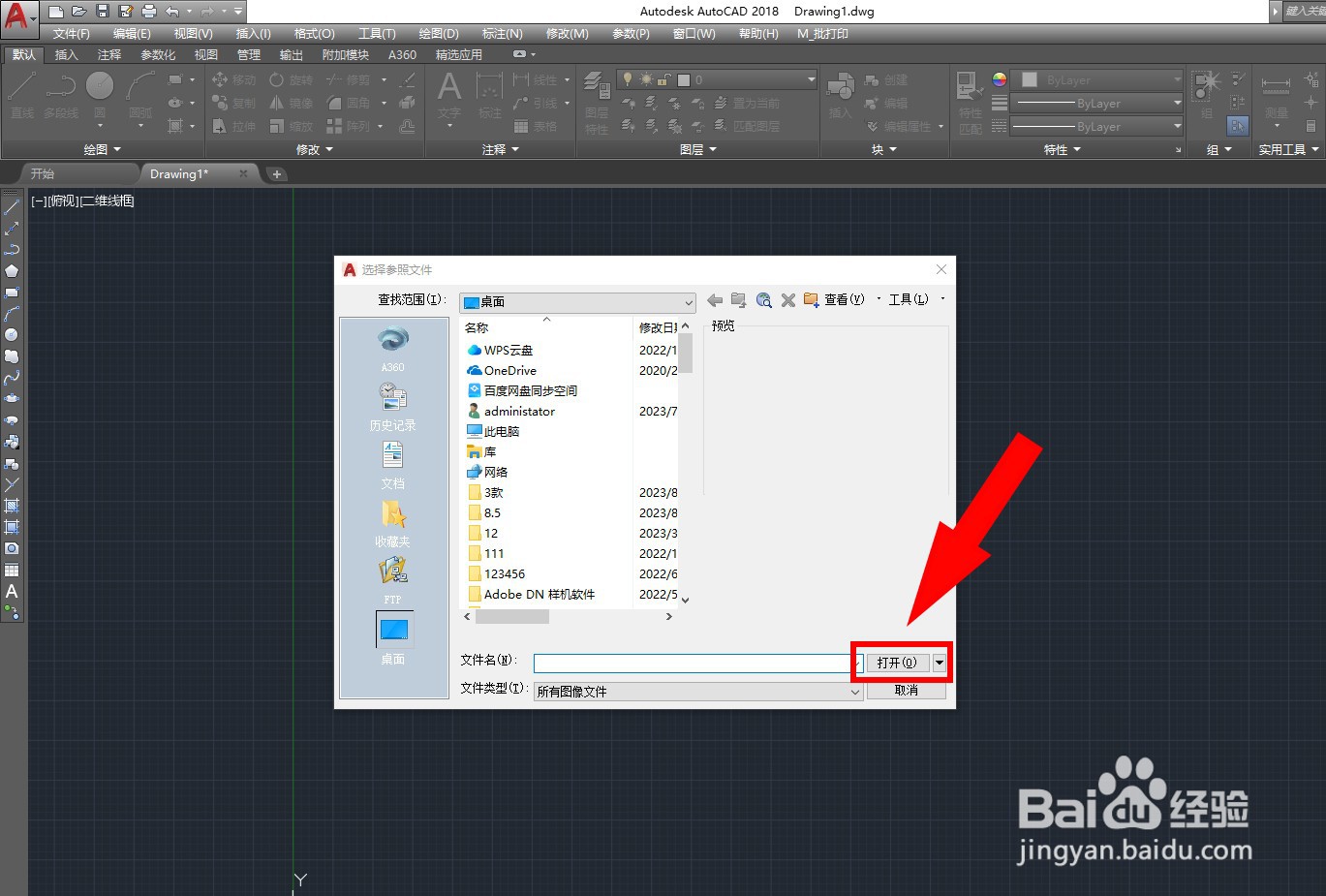This screenshot has height=896, width=1326.
Task: Open the 文件(F) menu
Action: [72, 34]
